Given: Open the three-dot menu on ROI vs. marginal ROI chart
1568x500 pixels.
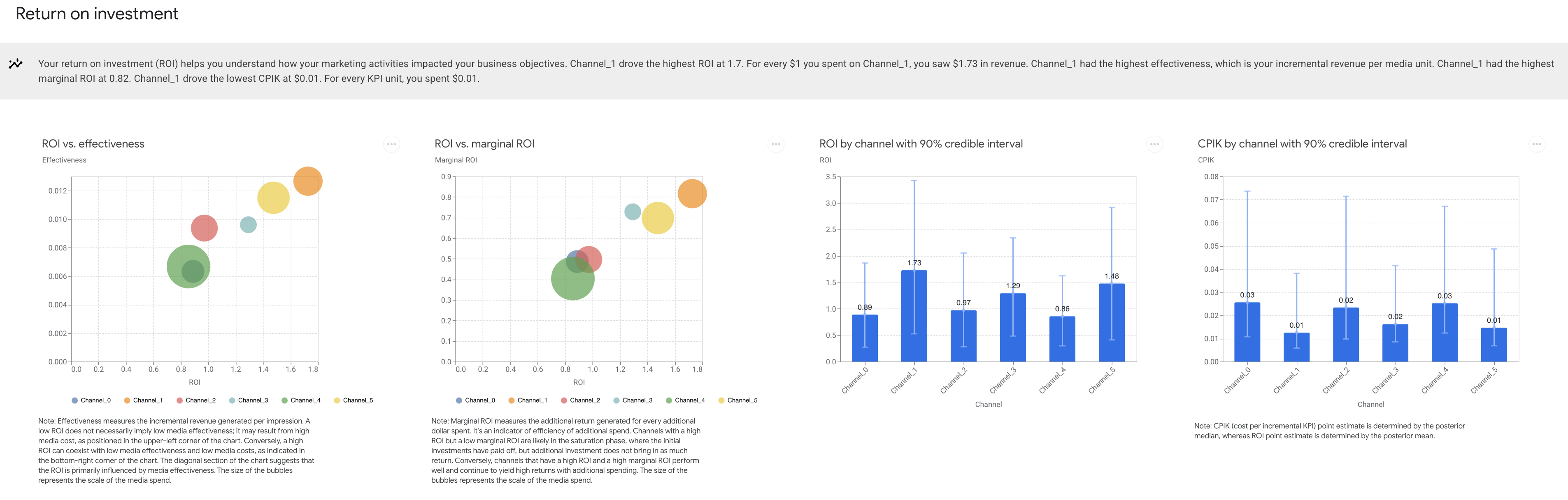Looking at the screenshot, I should [x=776, y=144].
